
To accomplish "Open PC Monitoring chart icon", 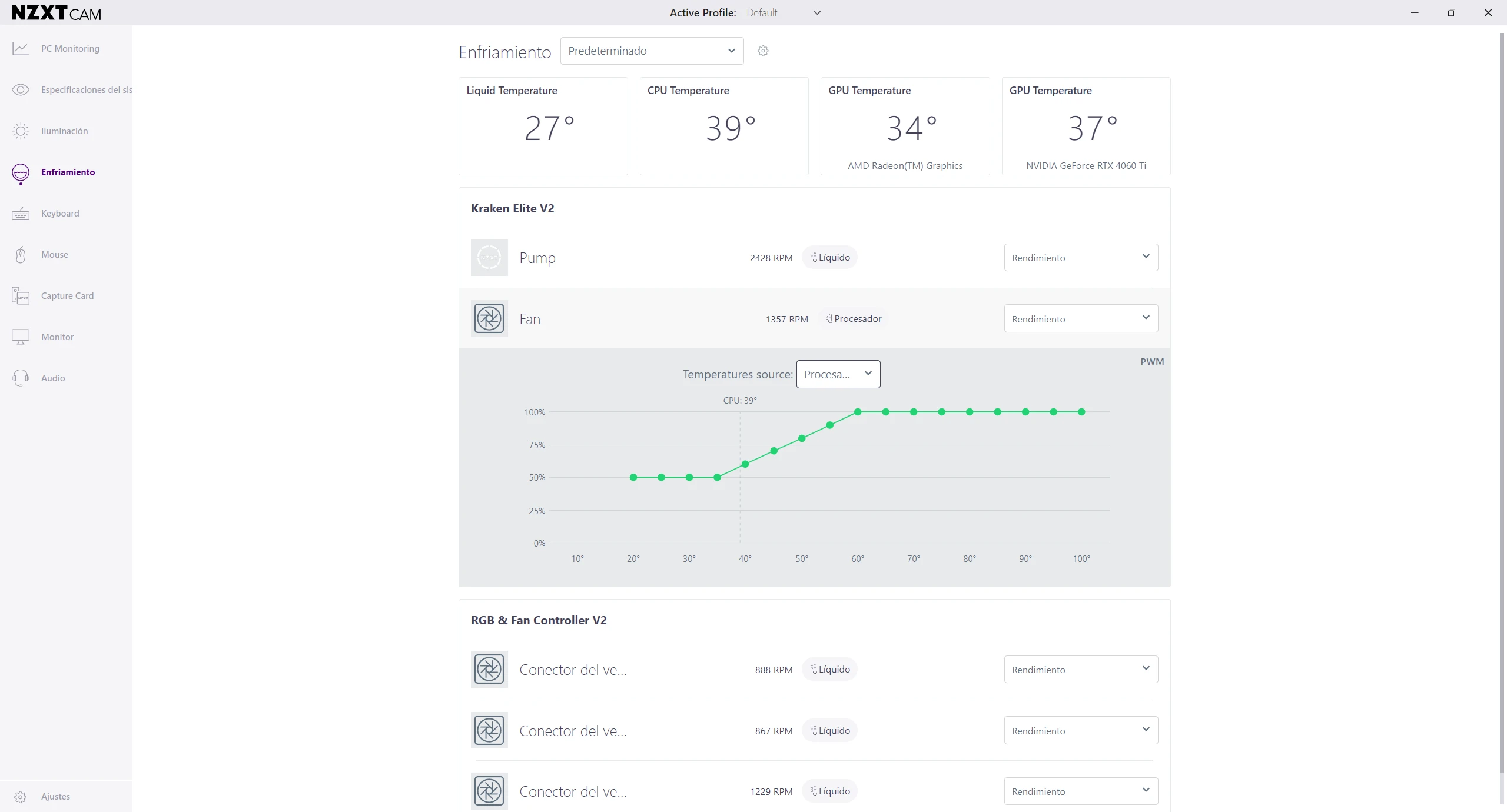I will [x=21, y=49].
